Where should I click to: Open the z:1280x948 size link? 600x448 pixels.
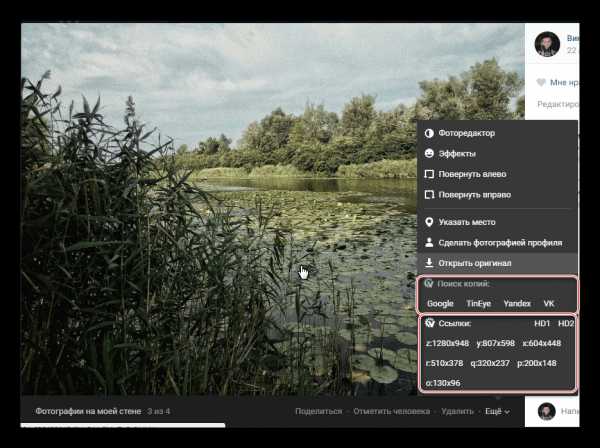(447, 344)
